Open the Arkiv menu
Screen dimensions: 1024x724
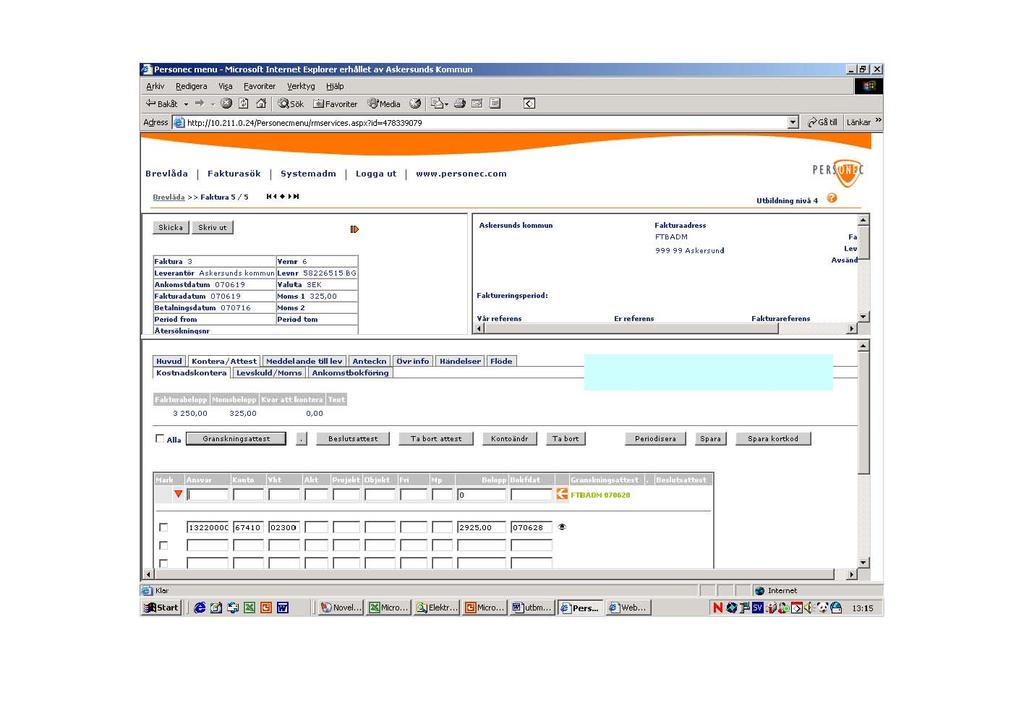(x=155, y=86)
